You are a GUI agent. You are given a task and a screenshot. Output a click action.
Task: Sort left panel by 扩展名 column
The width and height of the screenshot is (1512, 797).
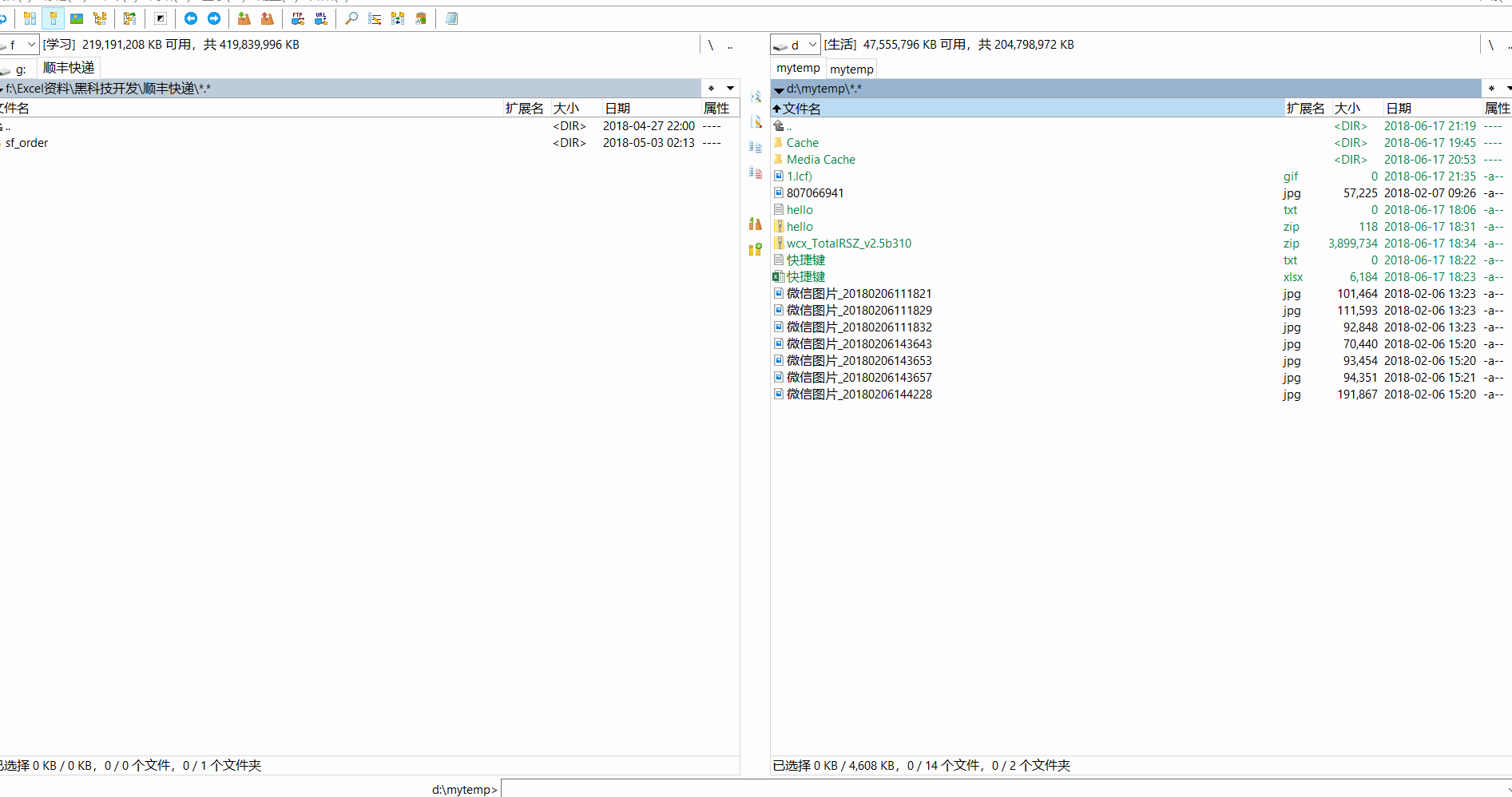coord(526,109)
